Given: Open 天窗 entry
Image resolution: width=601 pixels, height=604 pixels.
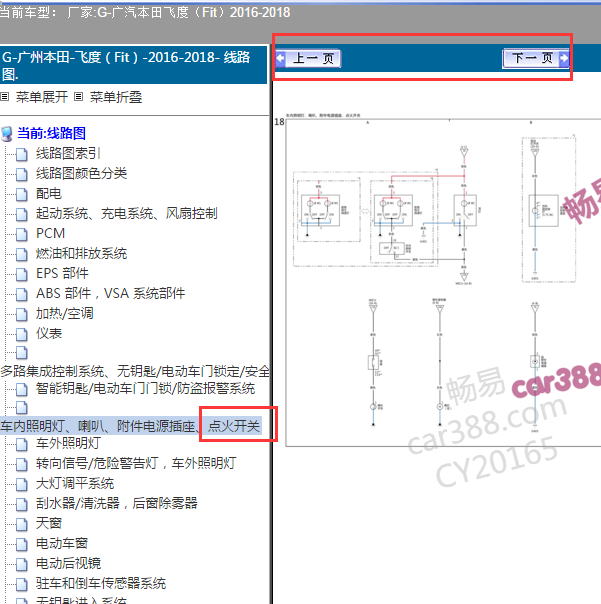Looking at the screenshot, I should (49, 523).
